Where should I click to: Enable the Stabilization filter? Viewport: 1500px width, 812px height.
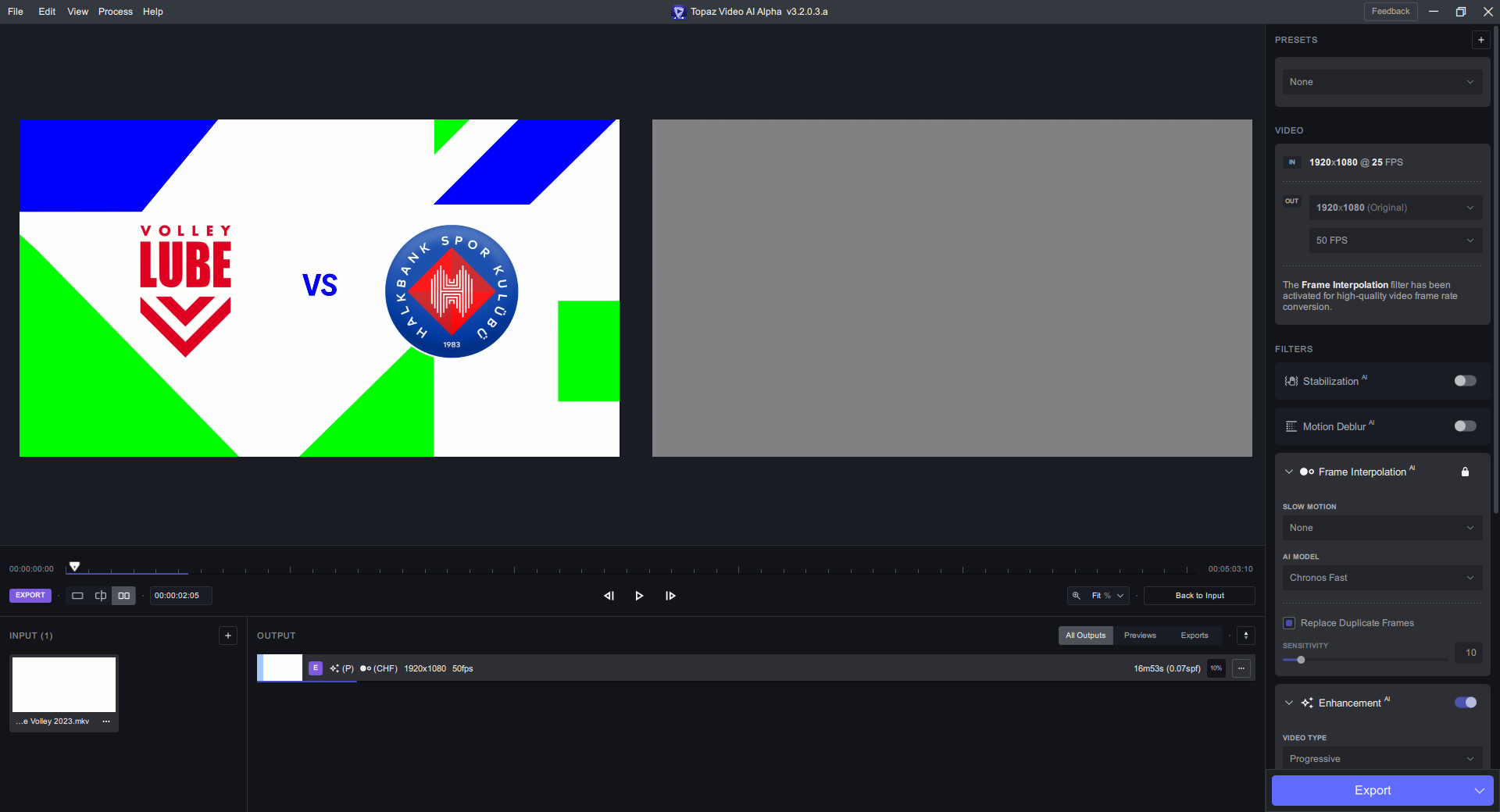(1465, 381)
